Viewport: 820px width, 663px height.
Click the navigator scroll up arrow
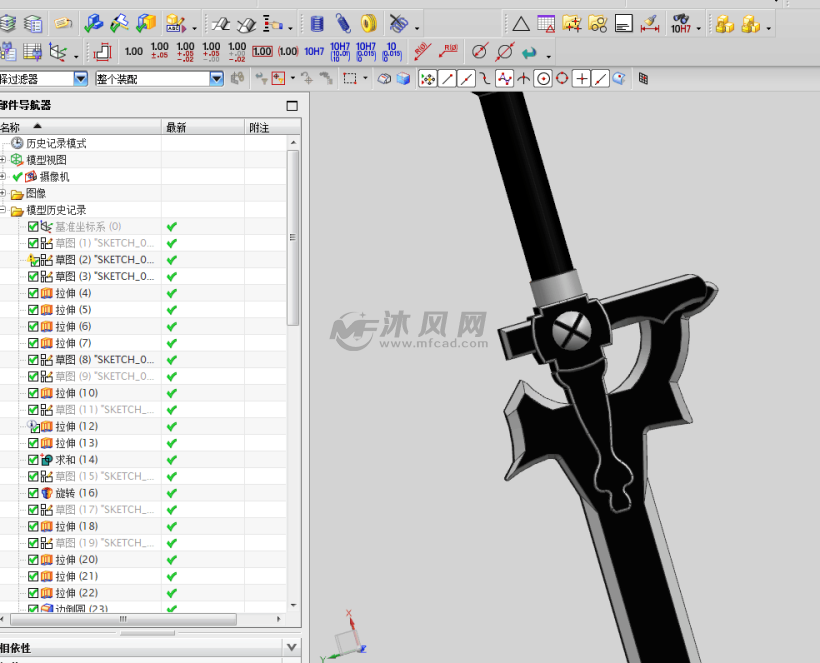click(293, 142)
